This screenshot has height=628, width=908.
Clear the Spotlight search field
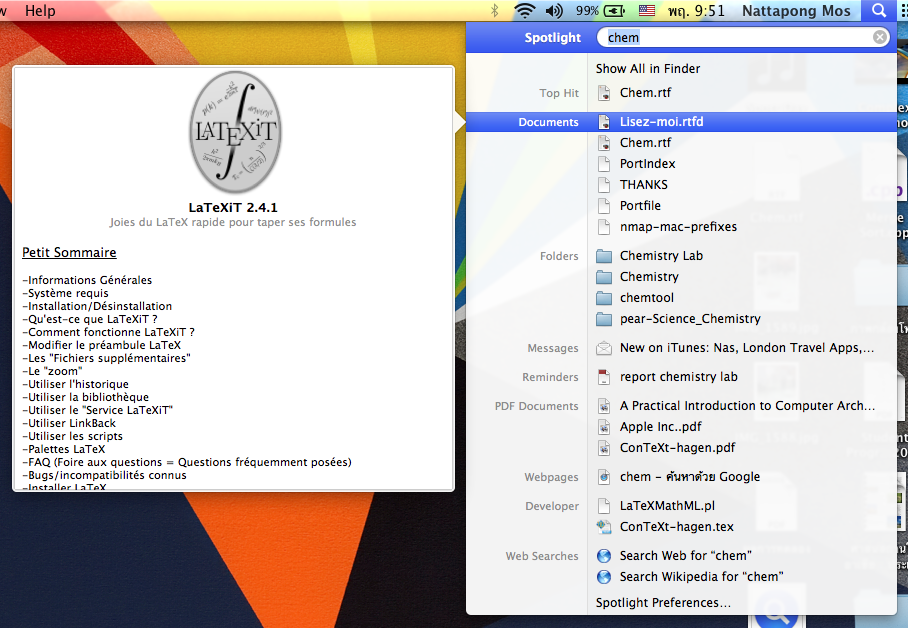(880, 37)
